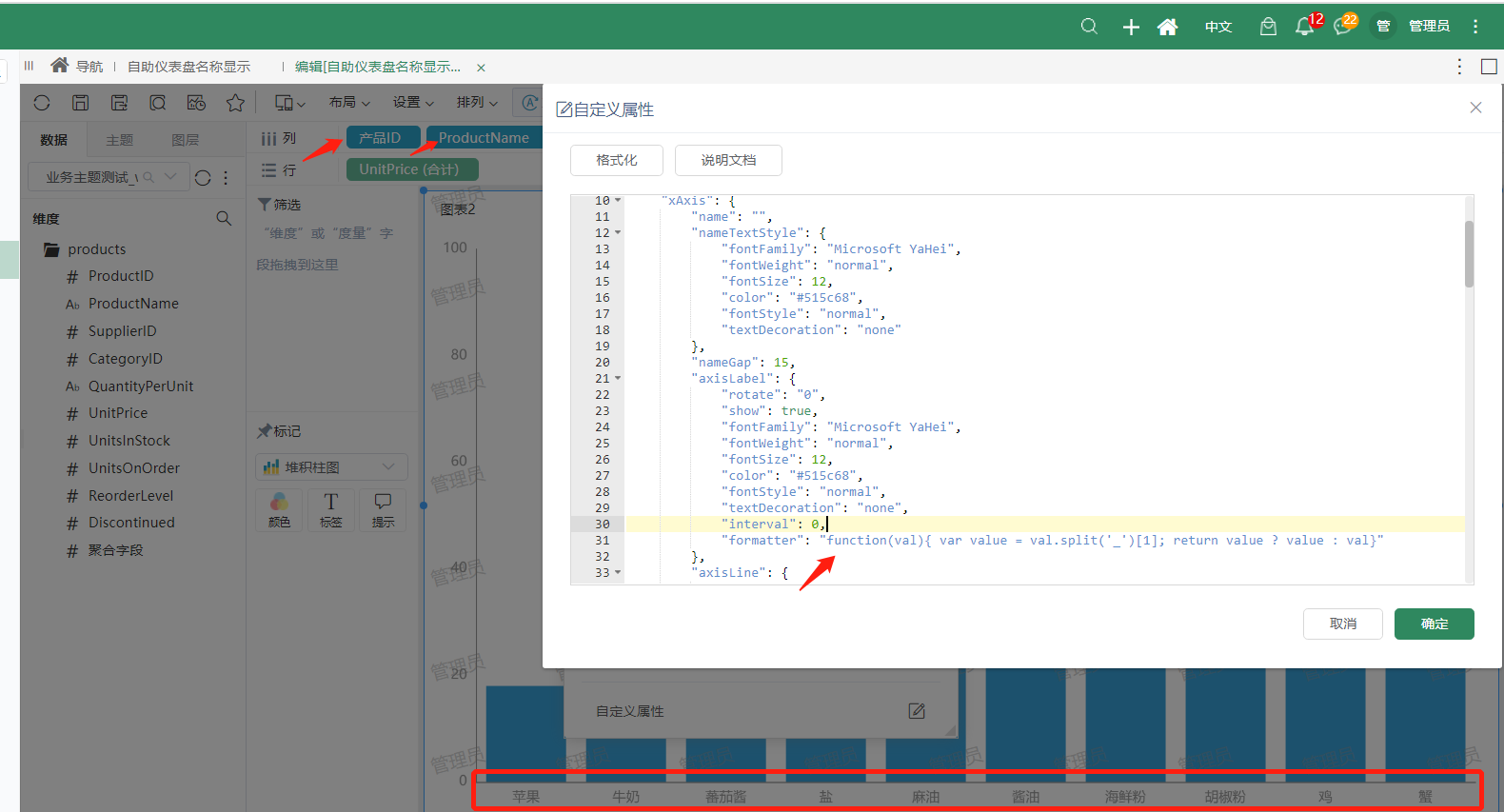Viewport: 1504px width, 812px height.
Task: Click the code editor vertical scrollbar
Action: [x=1469, y=253]
